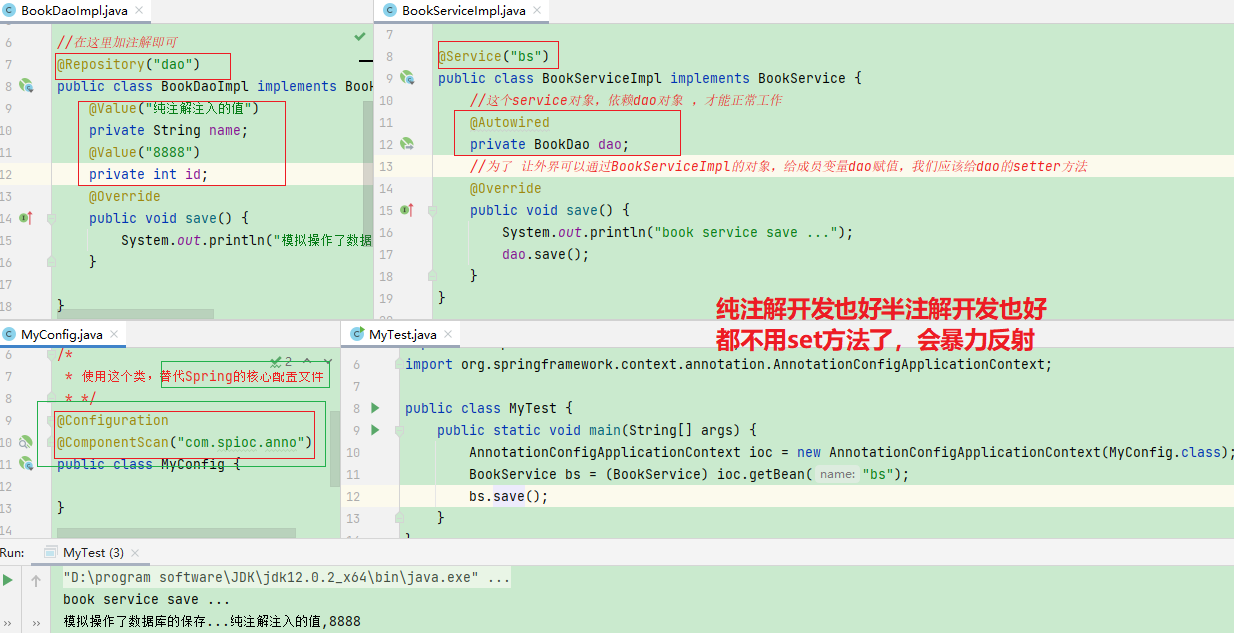Click the @Value("8888") annotation
Screen dimensions: 1234x633
coord(145,152)
